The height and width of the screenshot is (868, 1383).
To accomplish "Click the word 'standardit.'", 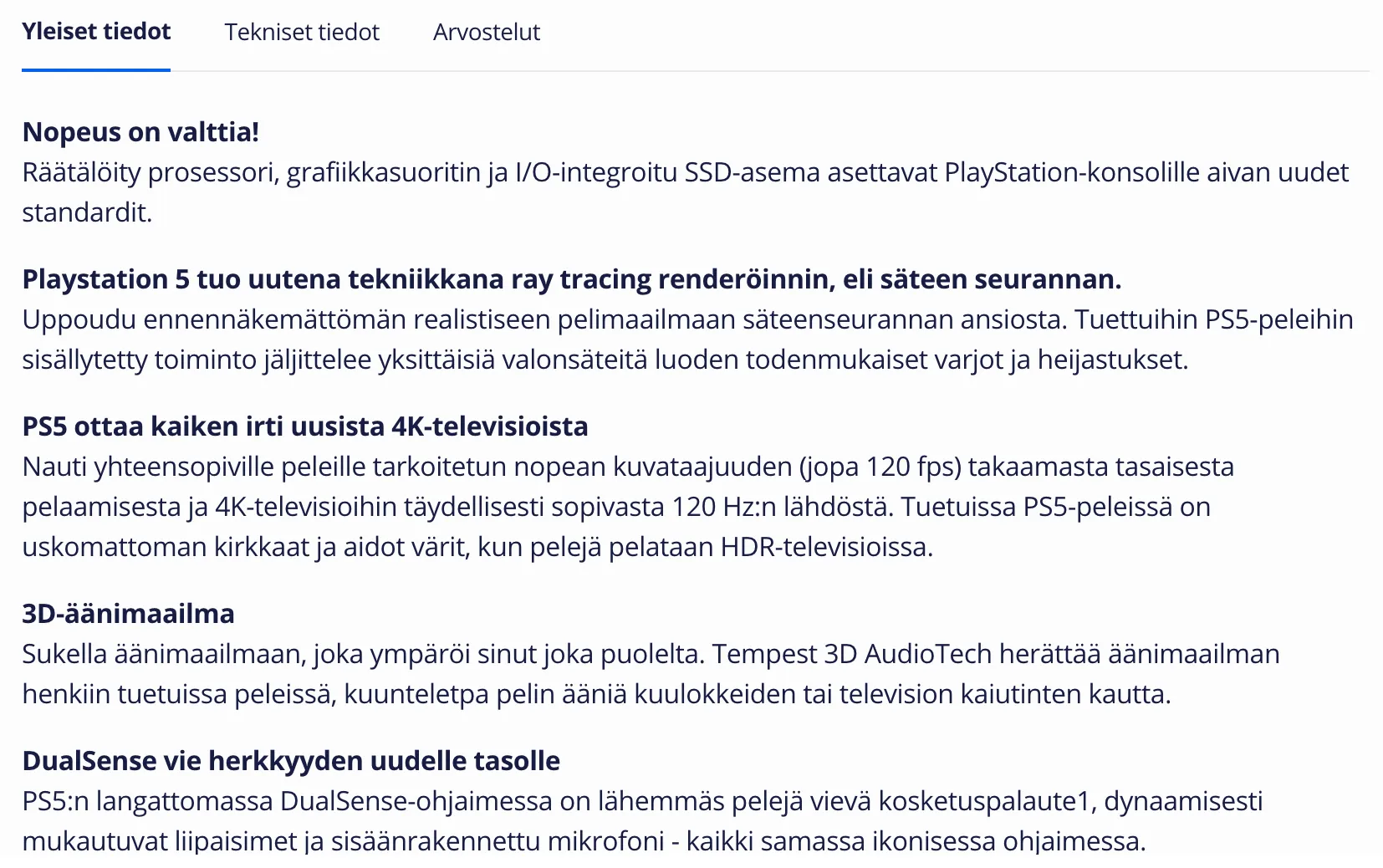I will (87, 212).
